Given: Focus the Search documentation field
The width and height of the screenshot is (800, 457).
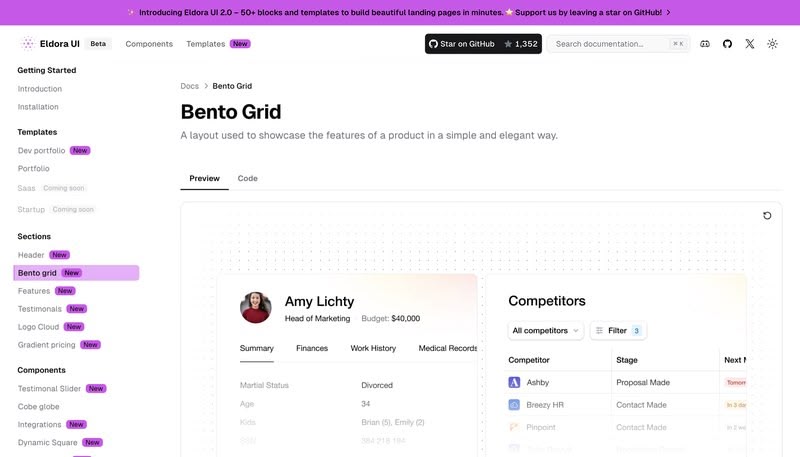Looking at the screenshot, I should pos(618,44).
